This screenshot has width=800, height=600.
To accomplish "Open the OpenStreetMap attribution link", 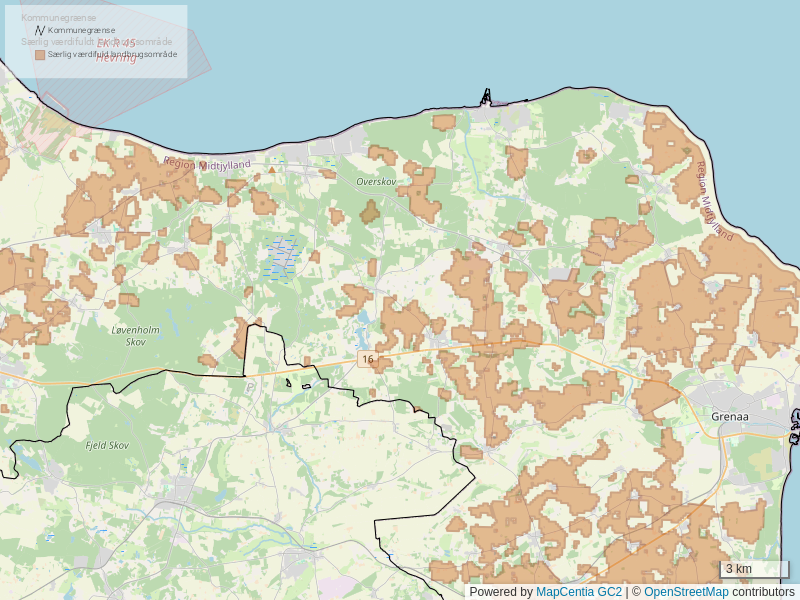I will coord(685,592).
